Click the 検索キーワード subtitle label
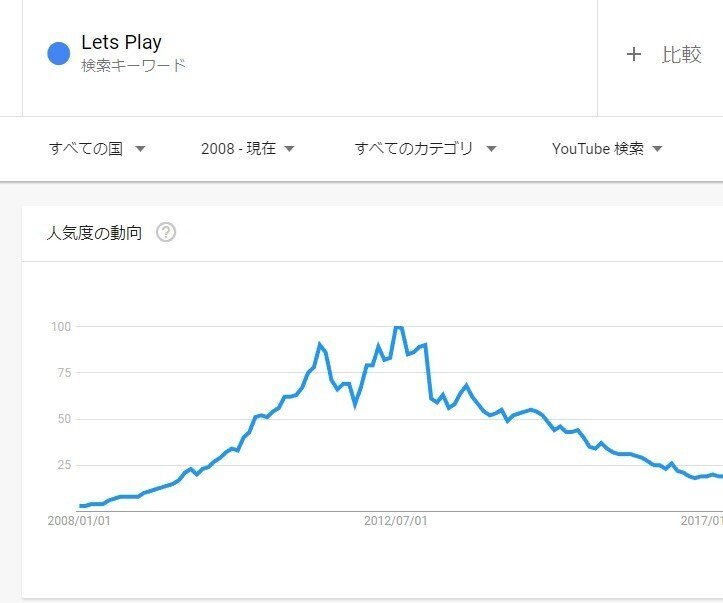This screenshot has height=603, width=723. pyautogui.click(x=133, y=66)
